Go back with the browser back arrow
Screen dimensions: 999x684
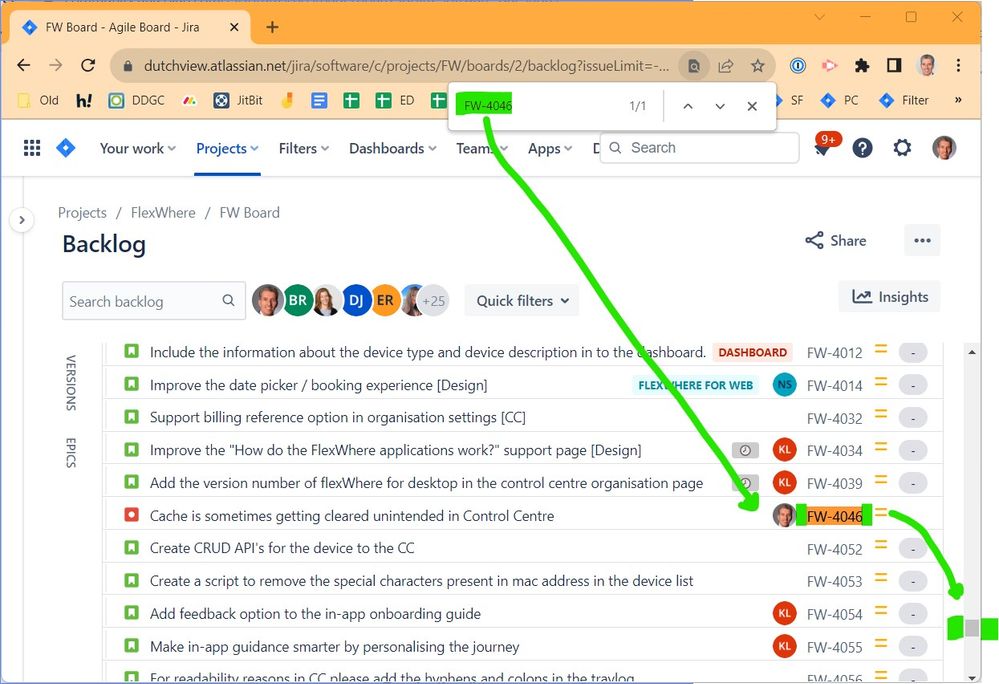click(24, 65)
